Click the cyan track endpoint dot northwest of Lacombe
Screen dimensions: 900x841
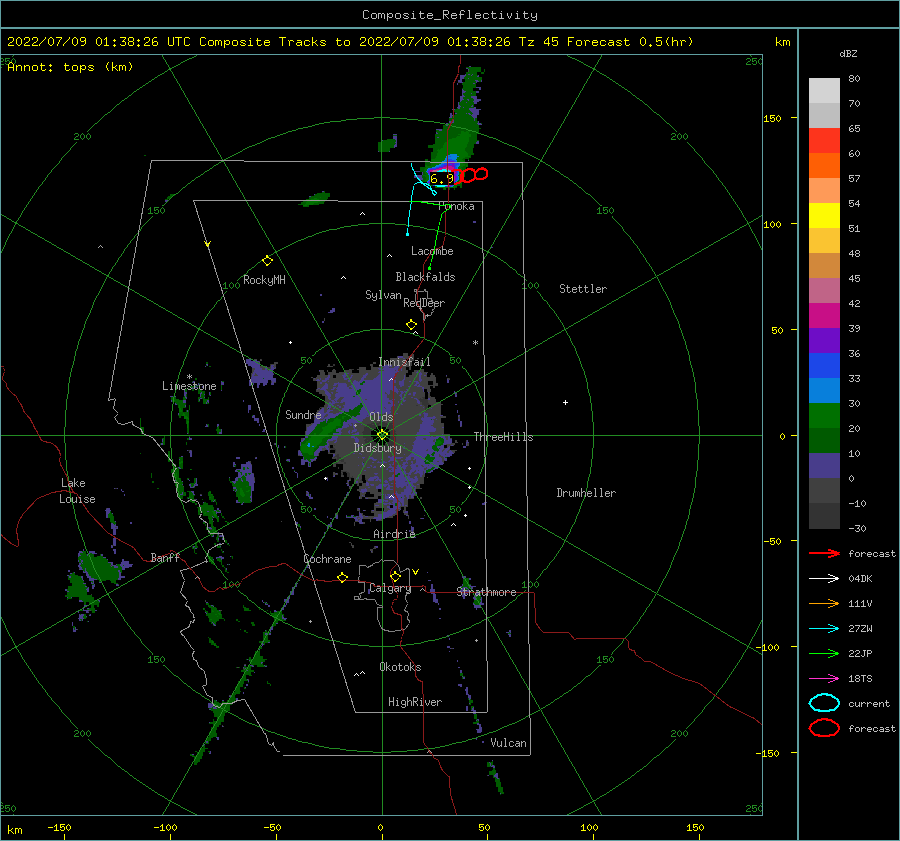pyautogui.click(x=408, y=234)
